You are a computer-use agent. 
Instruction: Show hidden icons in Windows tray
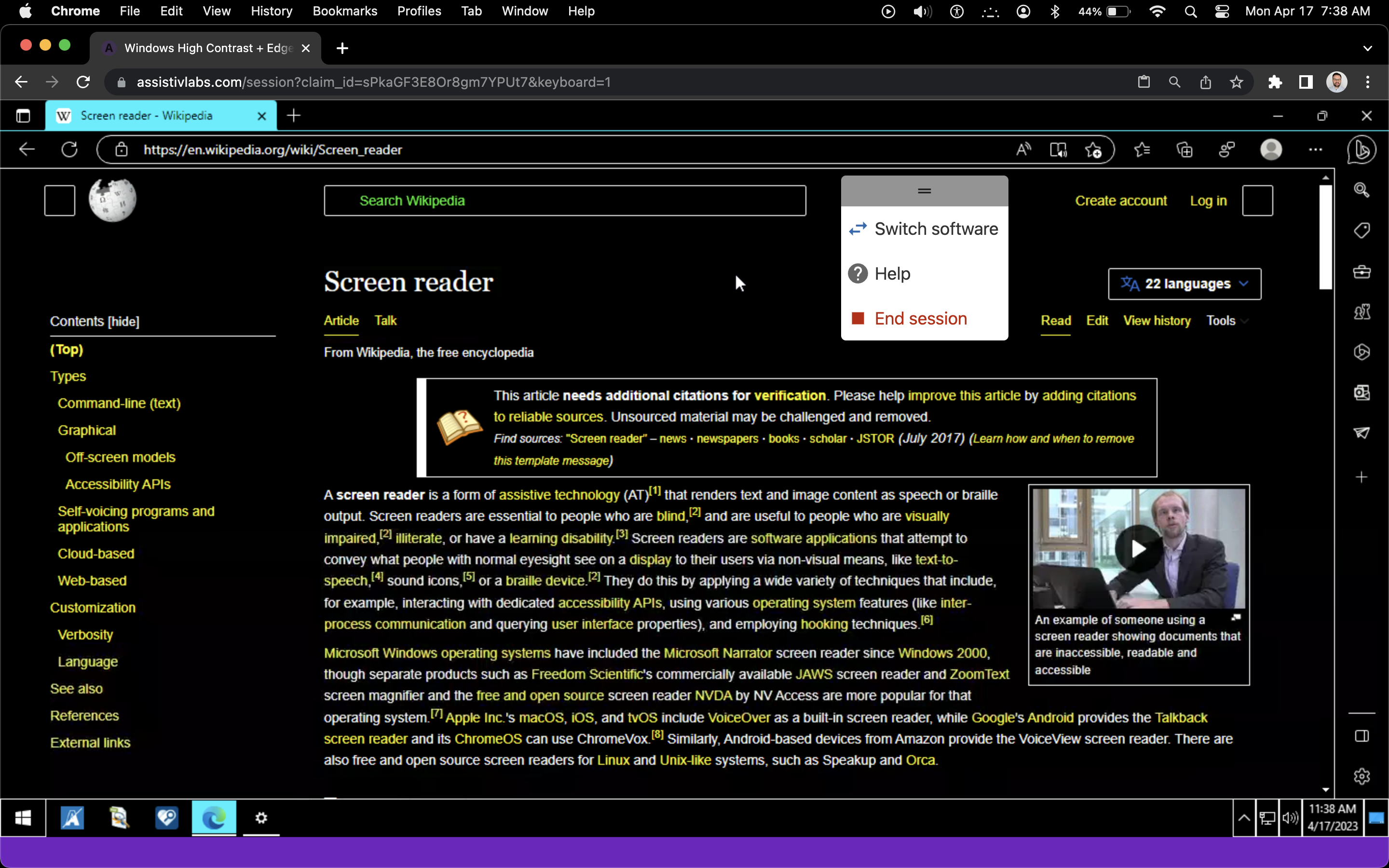[x=1244, y=818]
